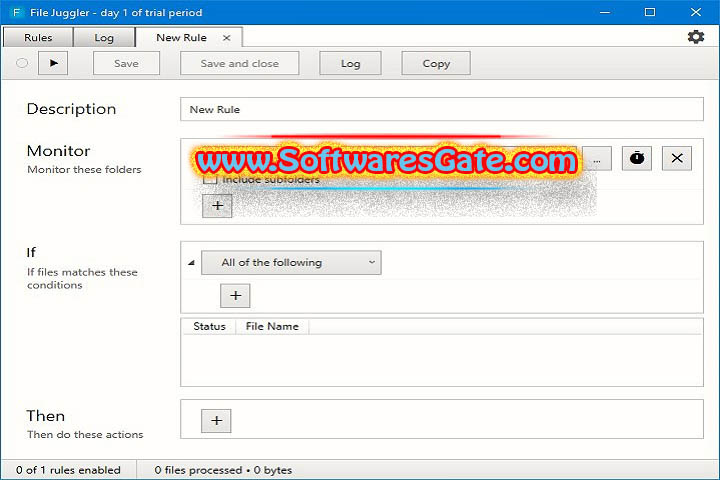Add a condition with plus button

click(x=235, y=295)
